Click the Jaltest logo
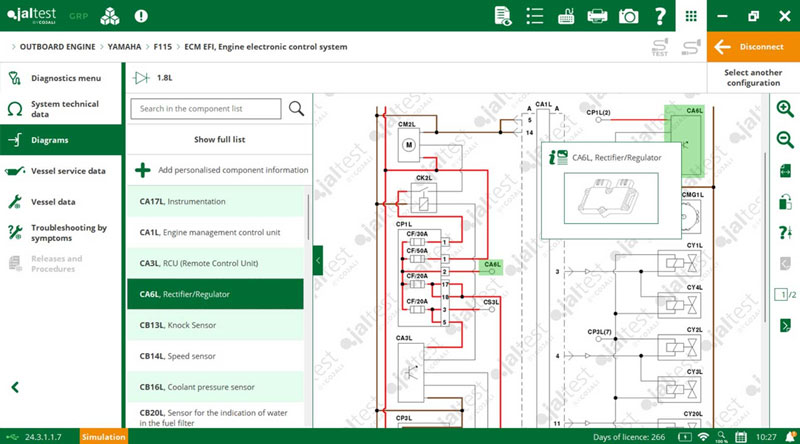This screenshot has height=444, width=800. pyautogui.click(x=32, y=15)
